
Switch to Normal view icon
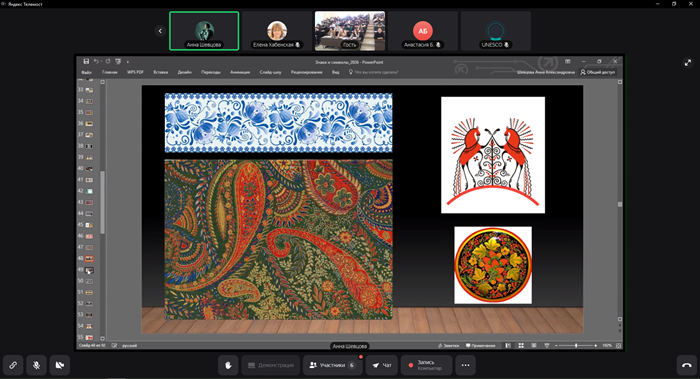point(508,346)
